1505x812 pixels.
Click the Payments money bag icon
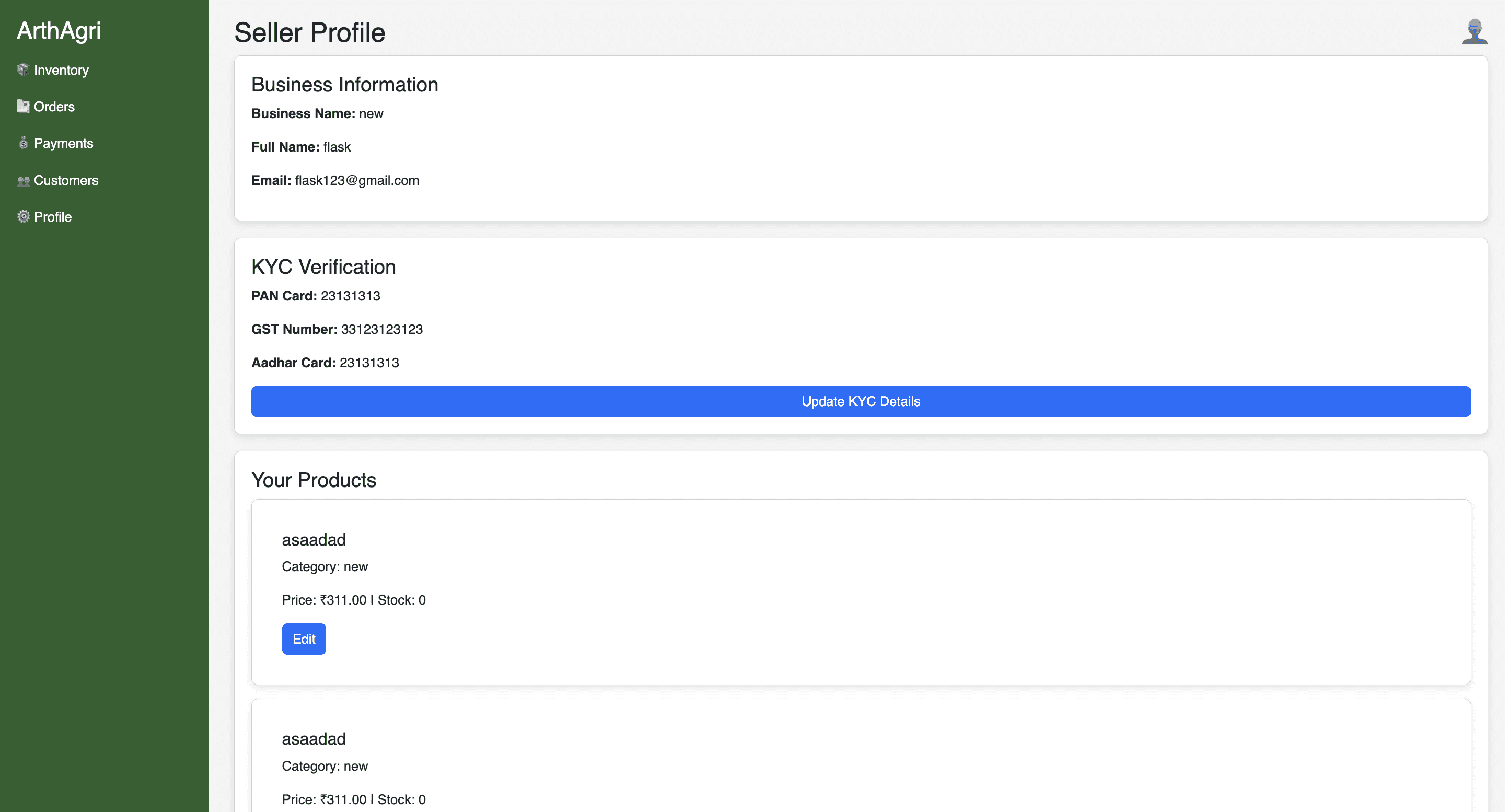pyautogui.click(x=23, y=143)
